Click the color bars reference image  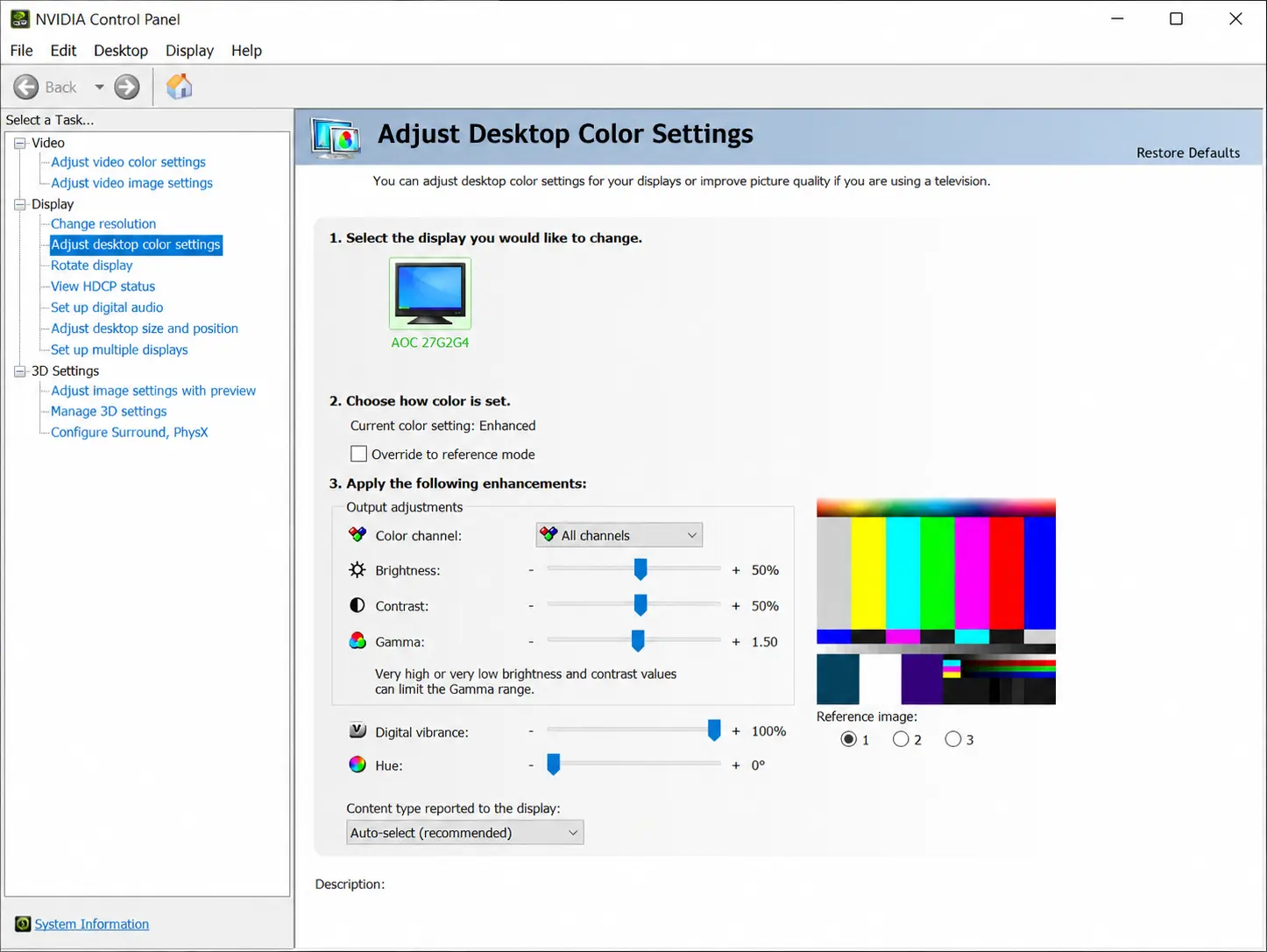[936, 602]
